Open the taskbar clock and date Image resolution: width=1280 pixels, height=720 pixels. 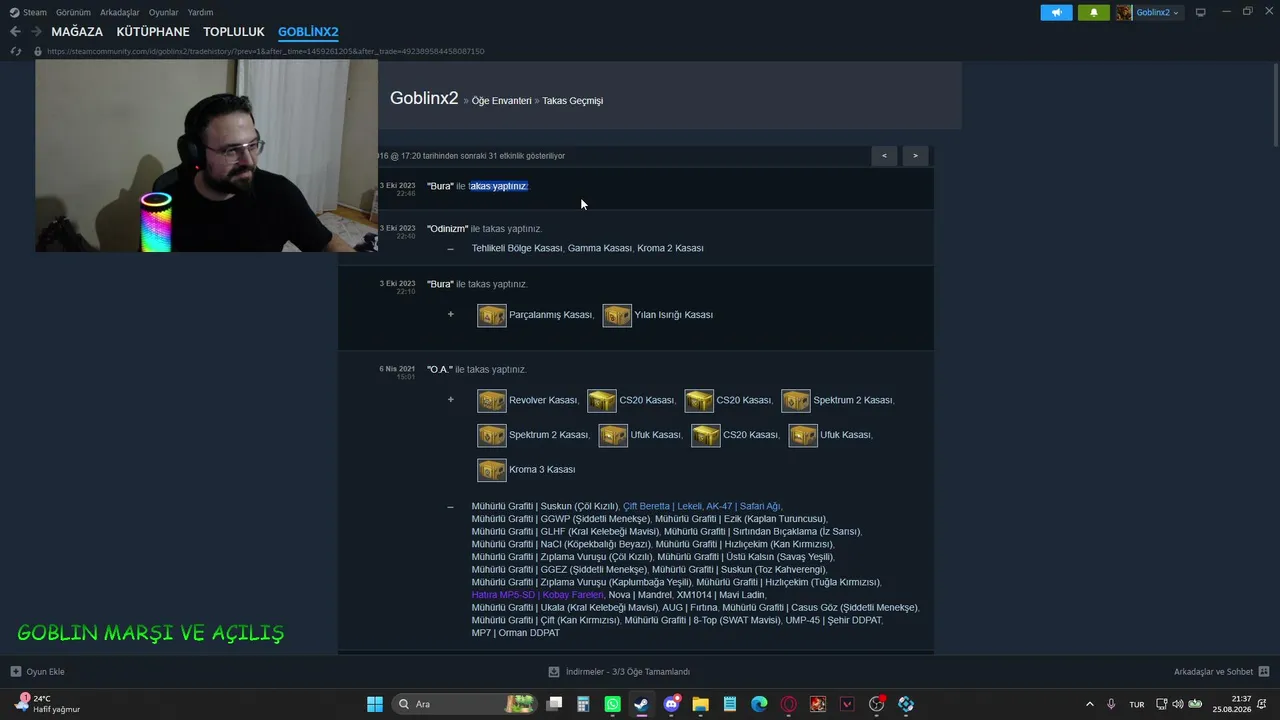click(x=1232, y=704)
